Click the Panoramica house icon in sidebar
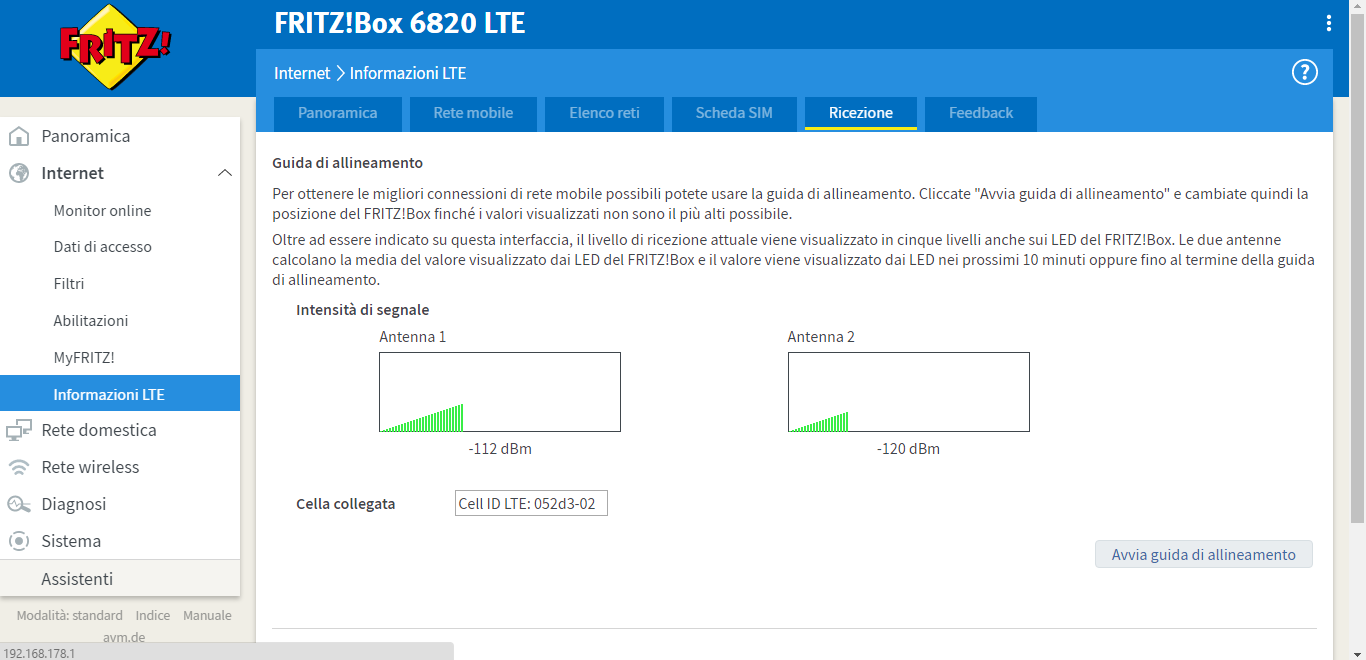This screenshot has width=1366, height=660. point(18,136)
